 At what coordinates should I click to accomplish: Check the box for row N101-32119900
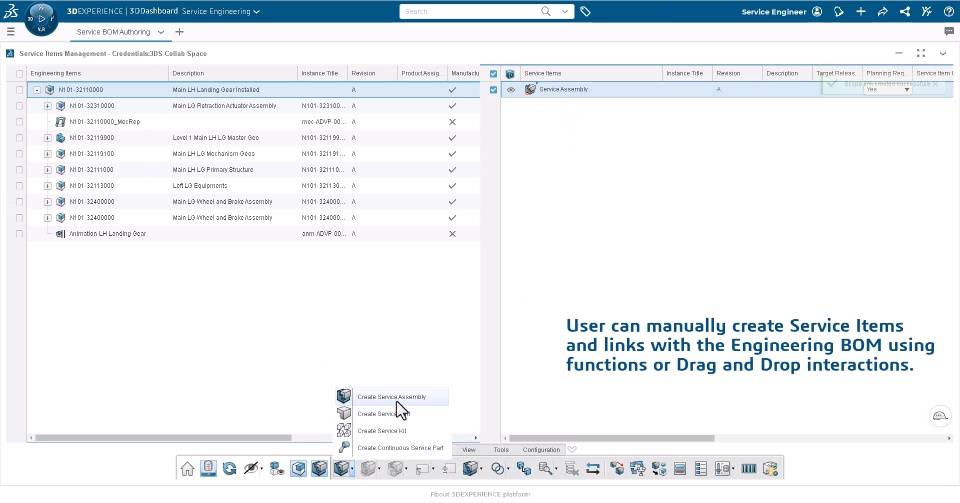20,138
